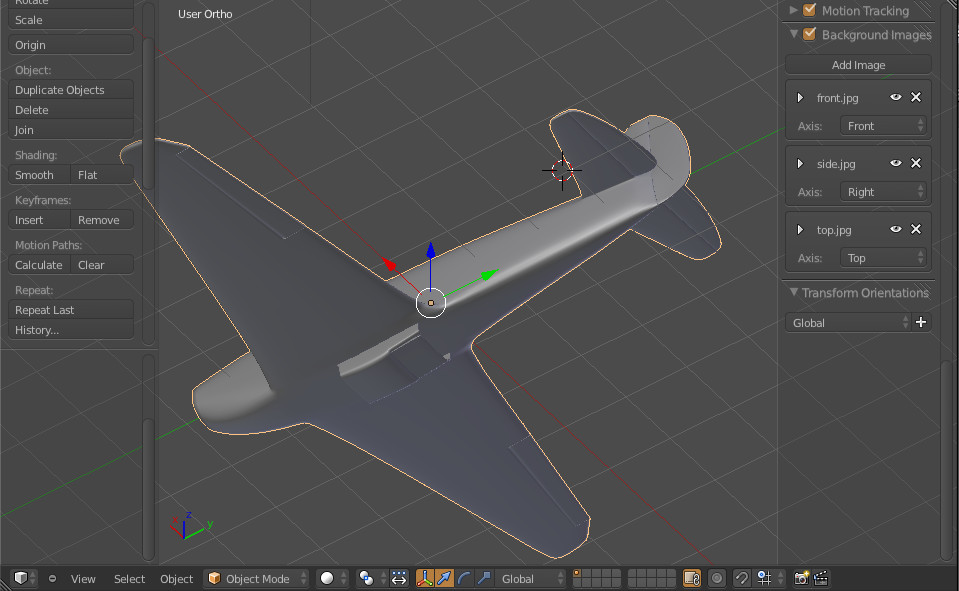The width and height of the screenshot is (959, 591).
Task: Click the Delete button
Action: 71,110
